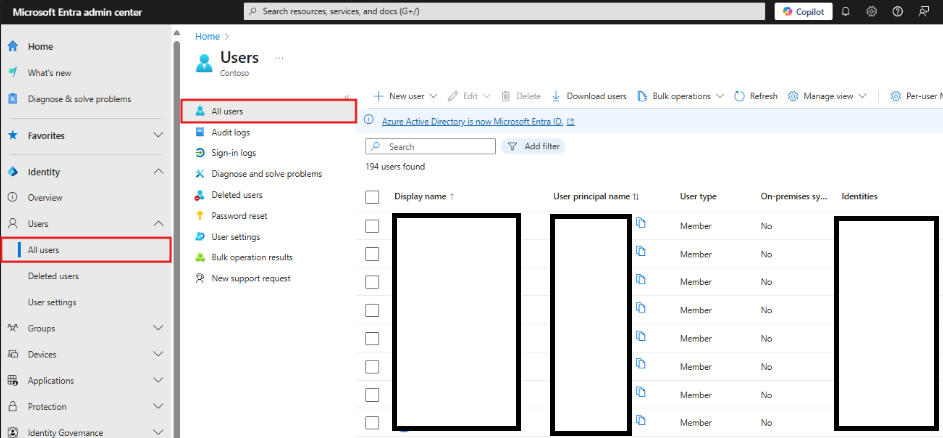
Task: Click the Identities column header
Action: coord(859,197)
